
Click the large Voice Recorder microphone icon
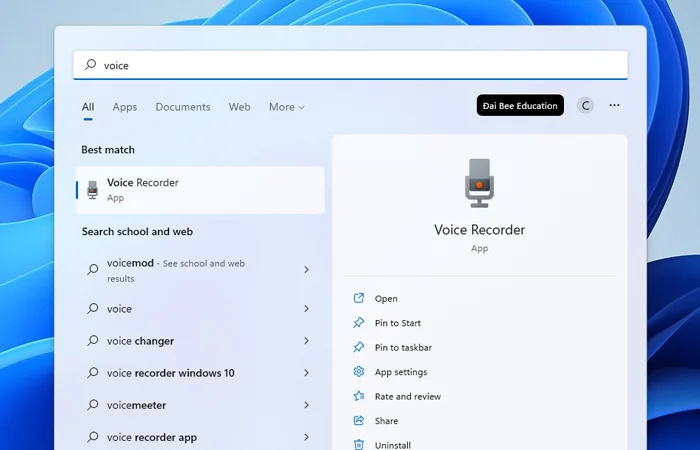pyautogui.click(x=479, y=182)
